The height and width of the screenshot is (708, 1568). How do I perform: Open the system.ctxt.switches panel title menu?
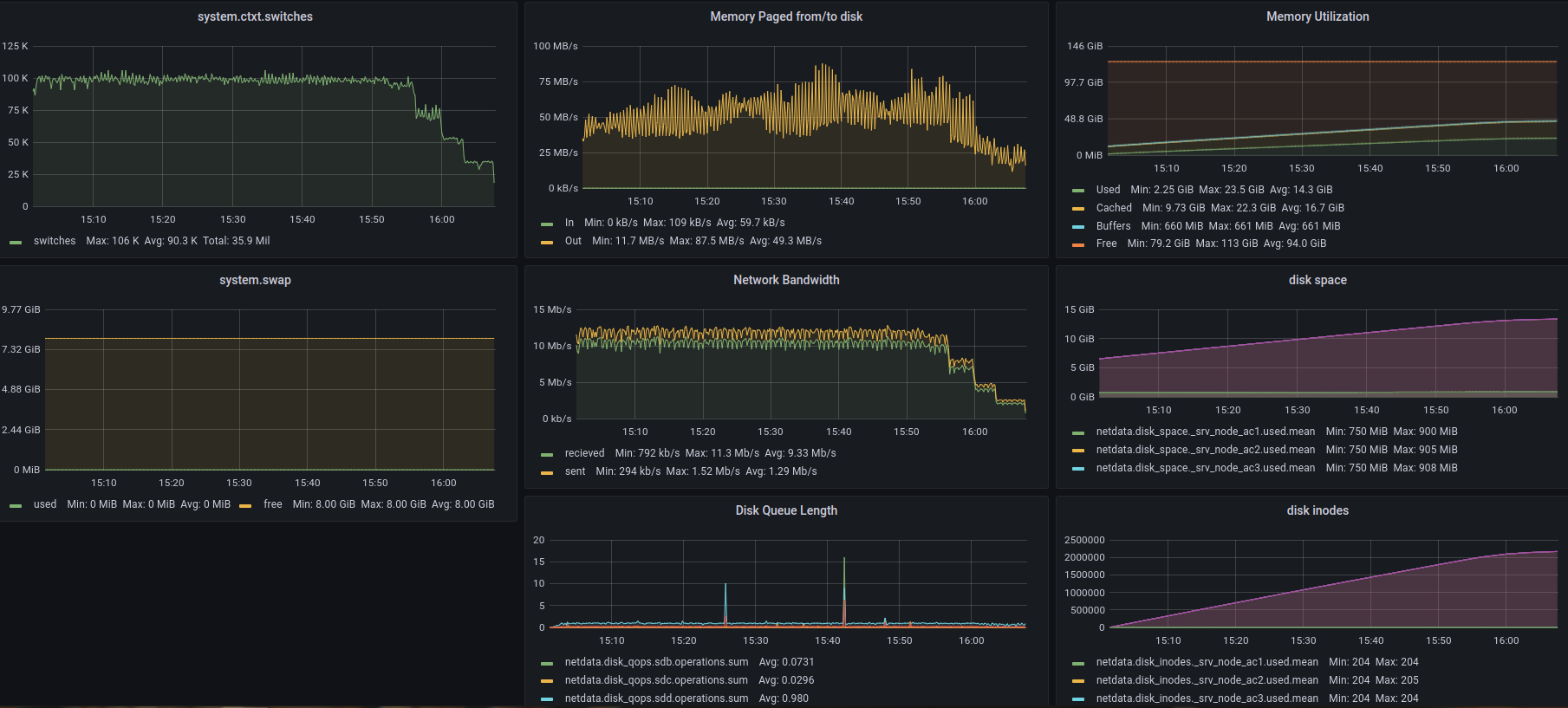[255, 16]
